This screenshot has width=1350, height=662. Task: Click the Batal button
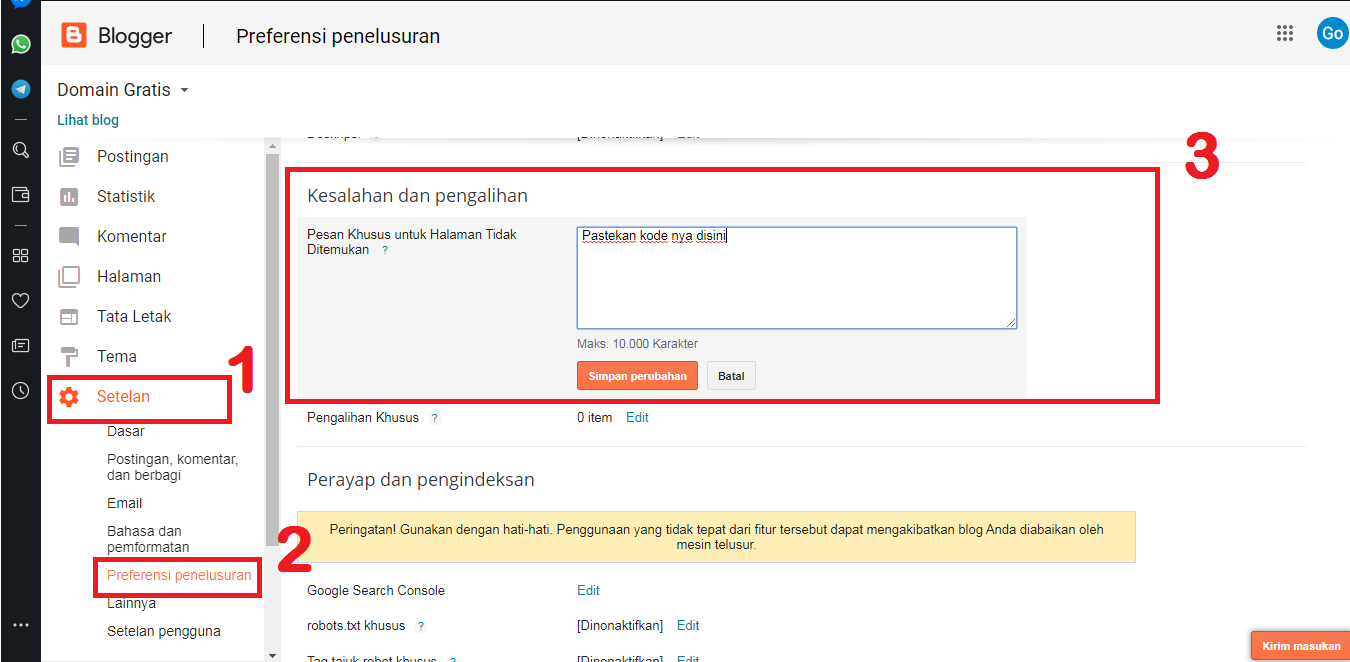pyautogui.click(x=731, y=376)
